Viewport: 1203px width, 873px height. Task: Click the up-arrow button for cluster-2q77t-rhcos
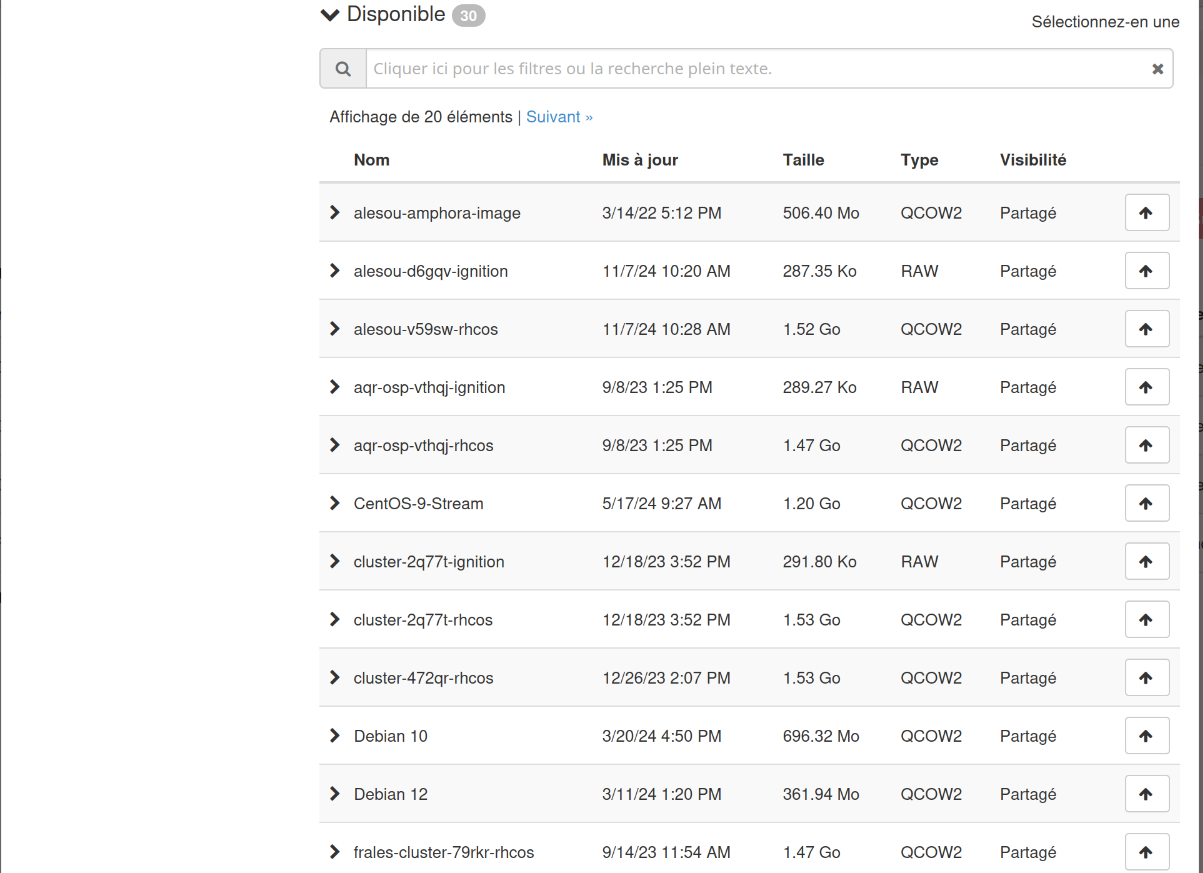pyautogui.click(x=1146, y=620)
